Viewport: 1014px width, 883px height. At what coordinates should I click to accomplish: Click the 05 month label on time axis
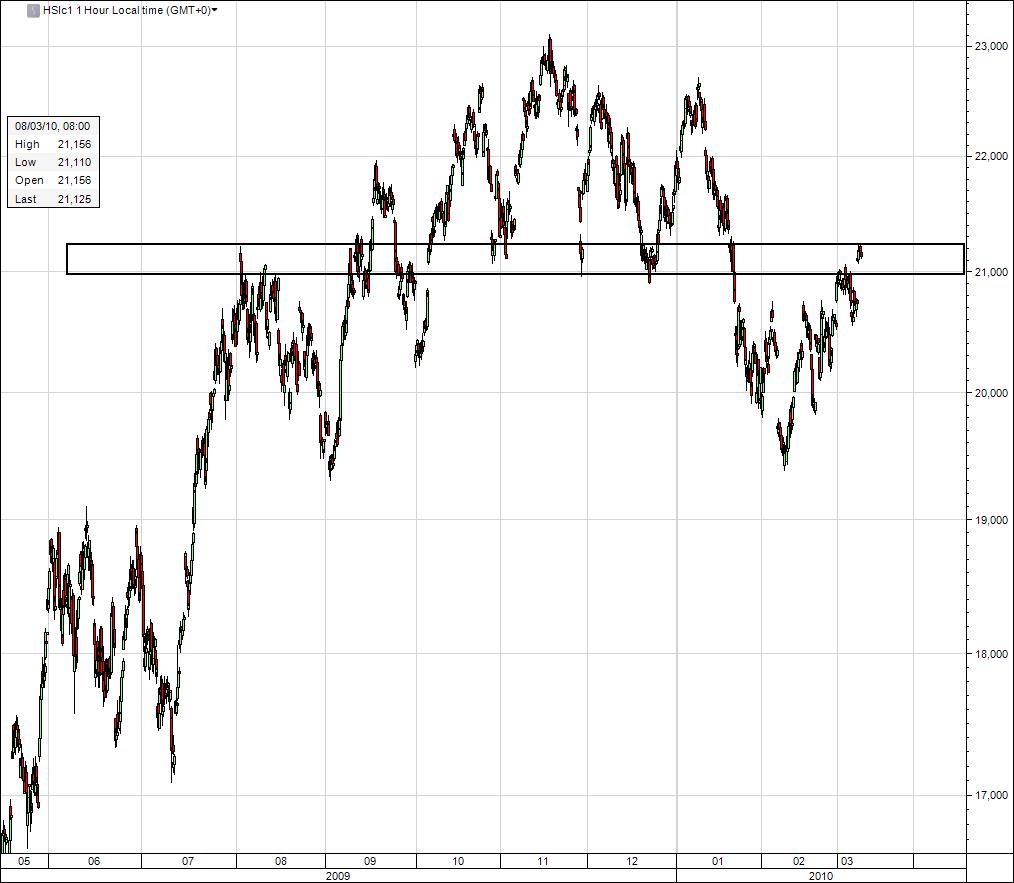point(24,861)
